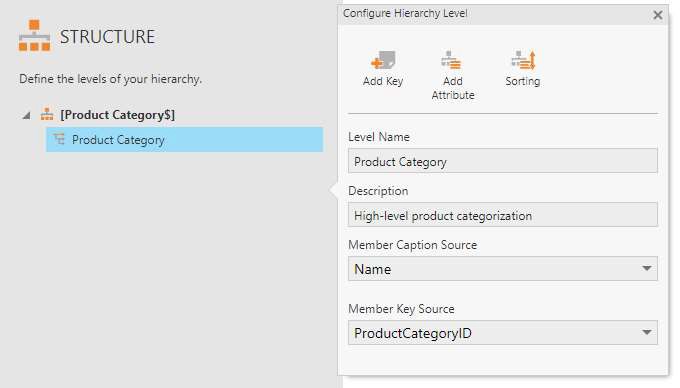Close the Configure Hierarchy Level dialog
Viewport: 680px width, 388px height.
pyautogui.click(x=657, y=15)
